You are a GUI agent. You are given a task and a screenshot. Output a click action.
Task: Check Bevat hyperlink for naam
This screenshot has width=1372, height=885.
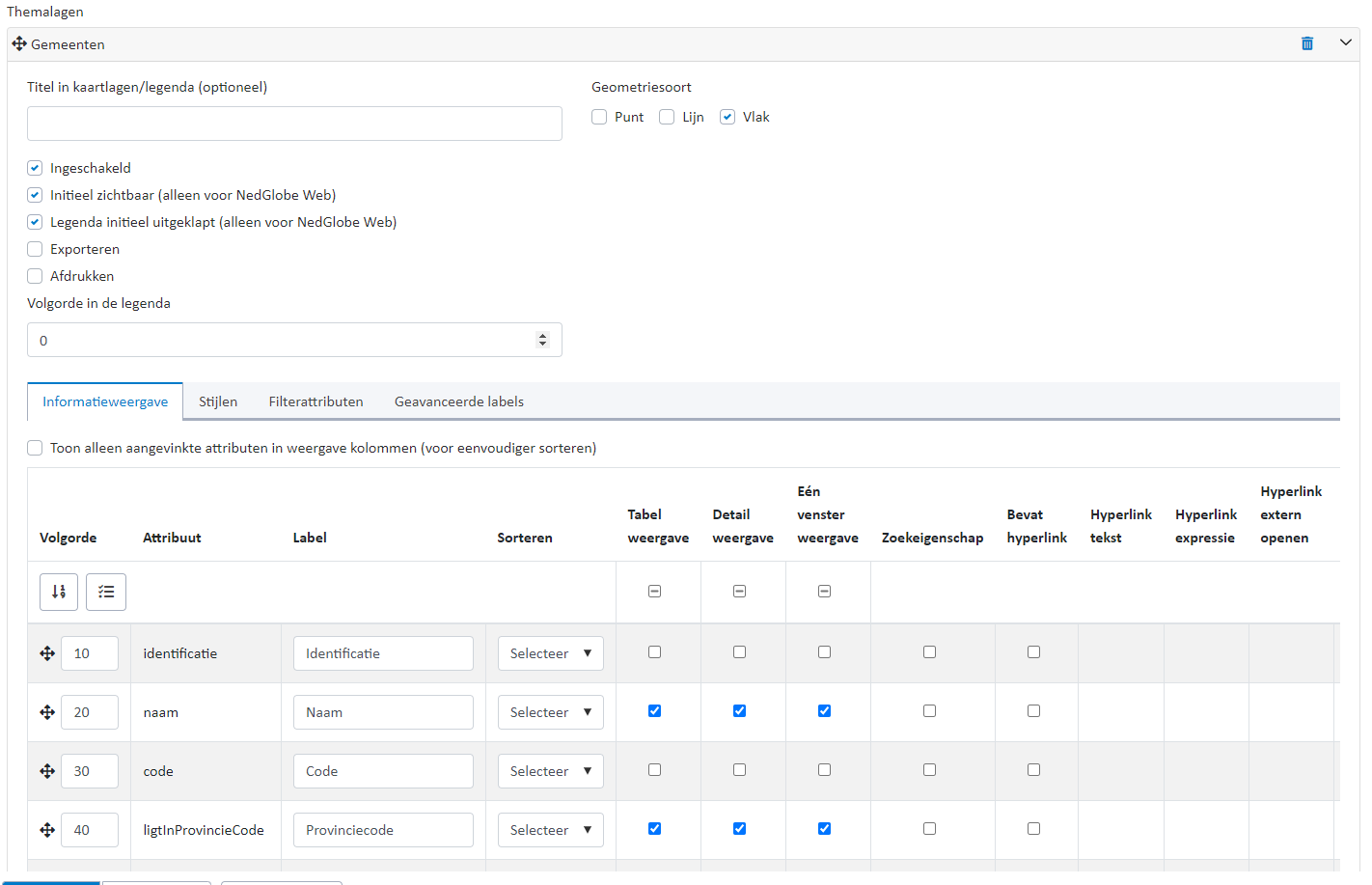pyautogui.click(x=1034, y=711)
